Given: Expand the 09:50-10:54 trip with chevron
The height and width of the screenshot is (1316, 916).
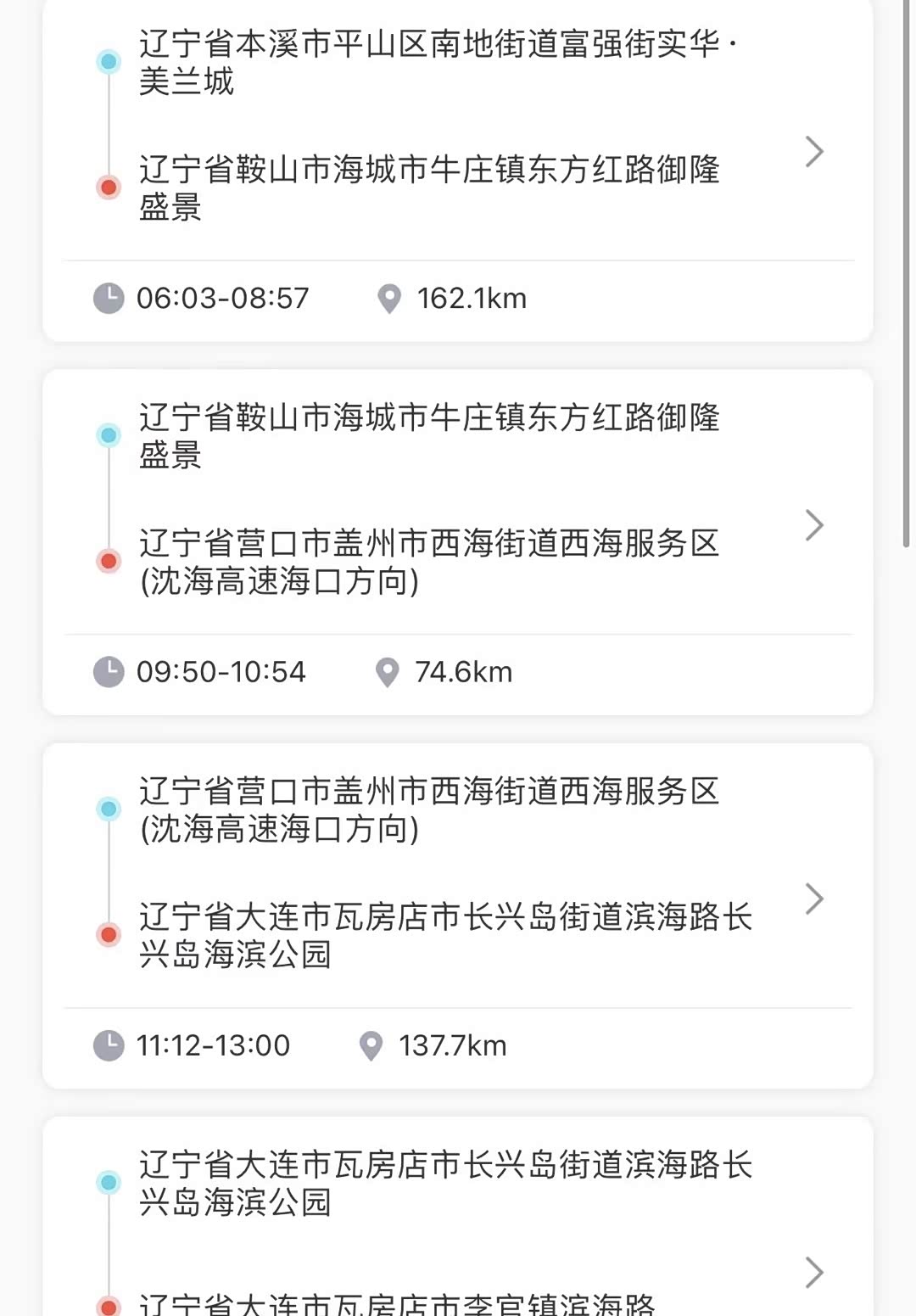Looking at the screenshot, I should [814, 525].
